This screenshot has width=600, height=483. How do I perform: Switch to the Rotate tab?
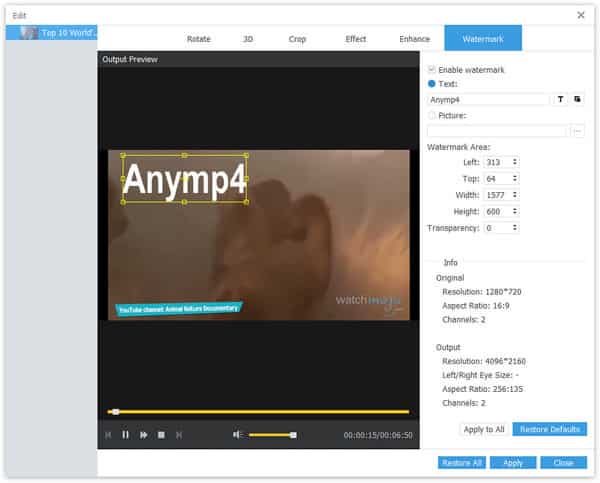click(199, 39)
